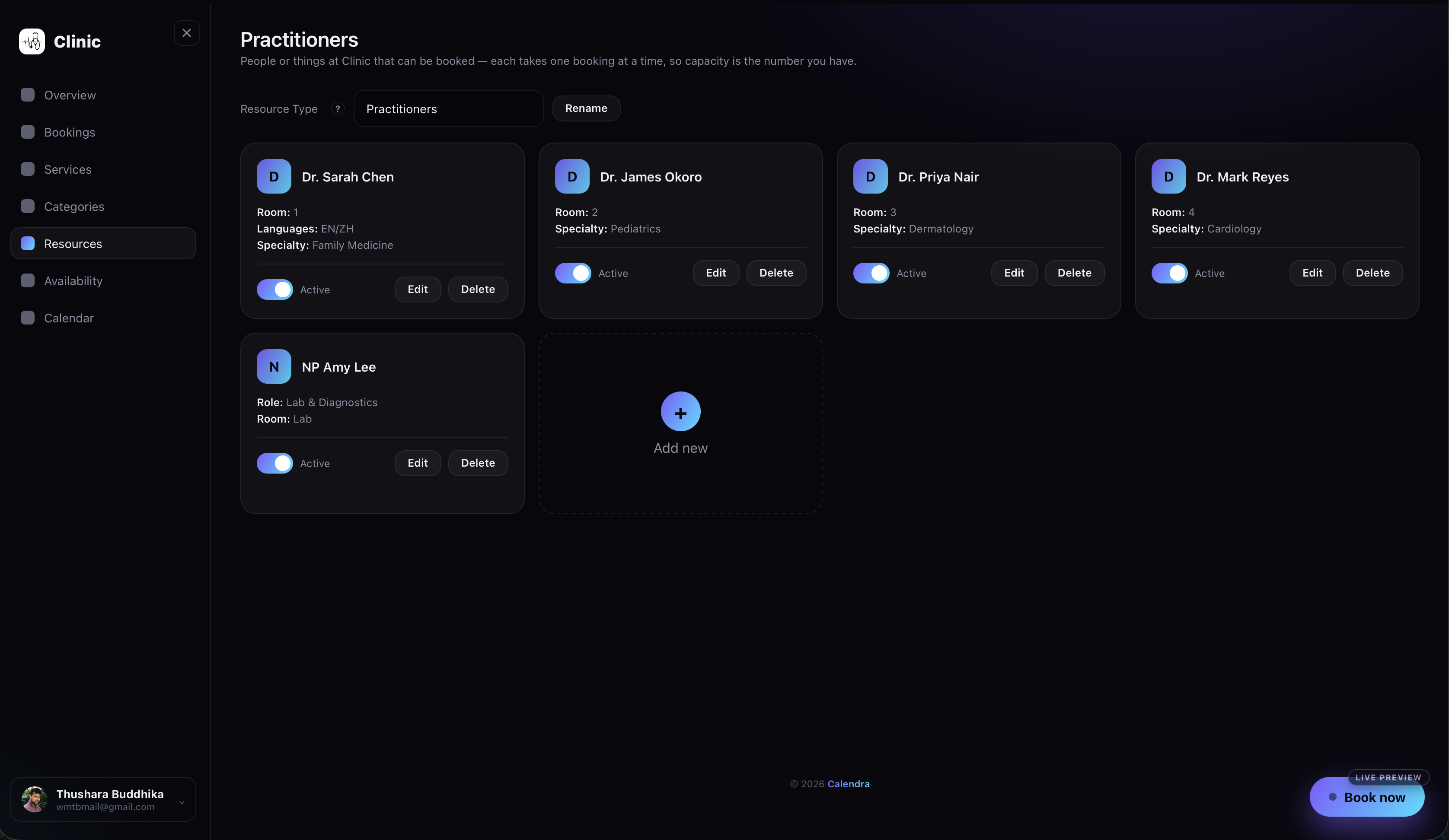Click Dr. Sarah Chen's avatar icon

274,176
